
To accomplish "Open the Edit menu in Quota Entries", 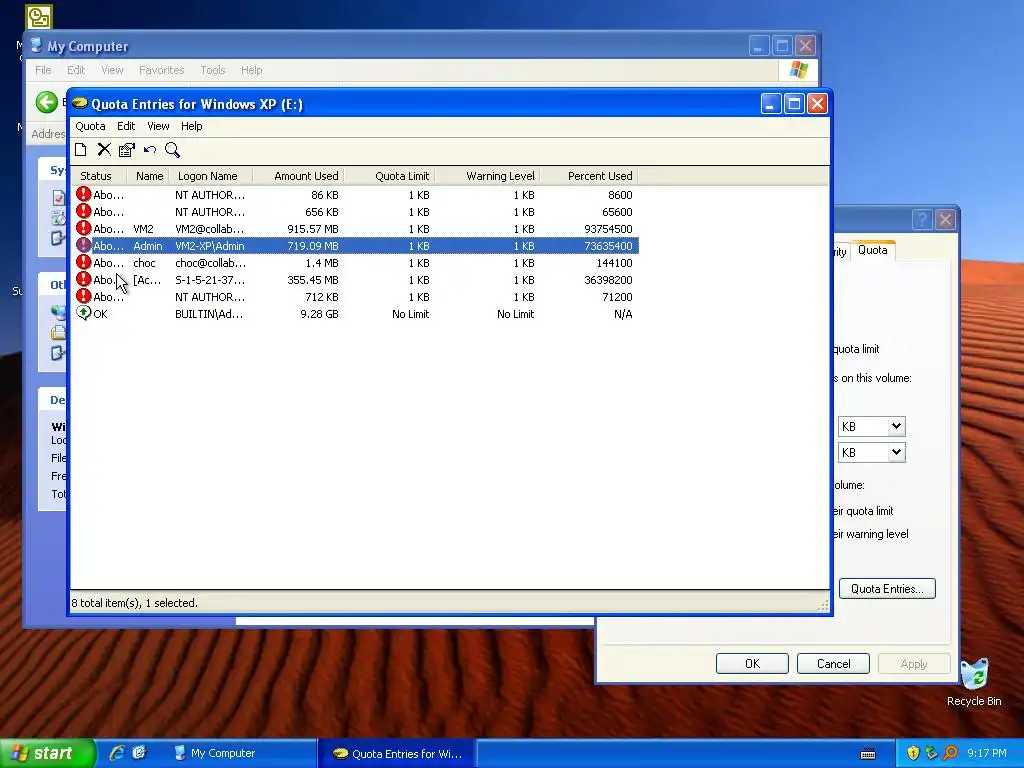I will click(x=126, y=126).
